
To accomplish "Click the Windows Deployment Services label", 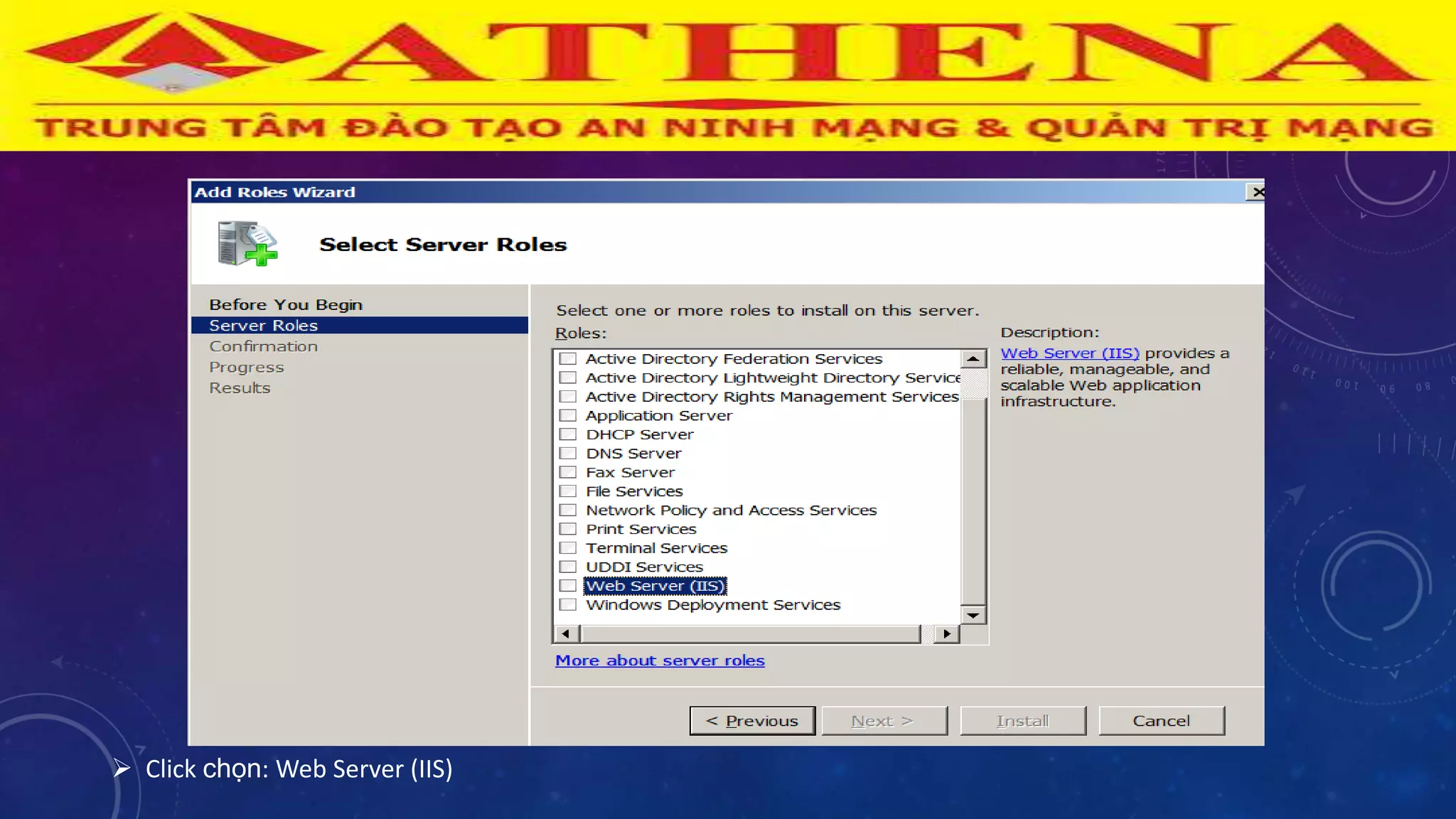I will click(x=713, y=605).
